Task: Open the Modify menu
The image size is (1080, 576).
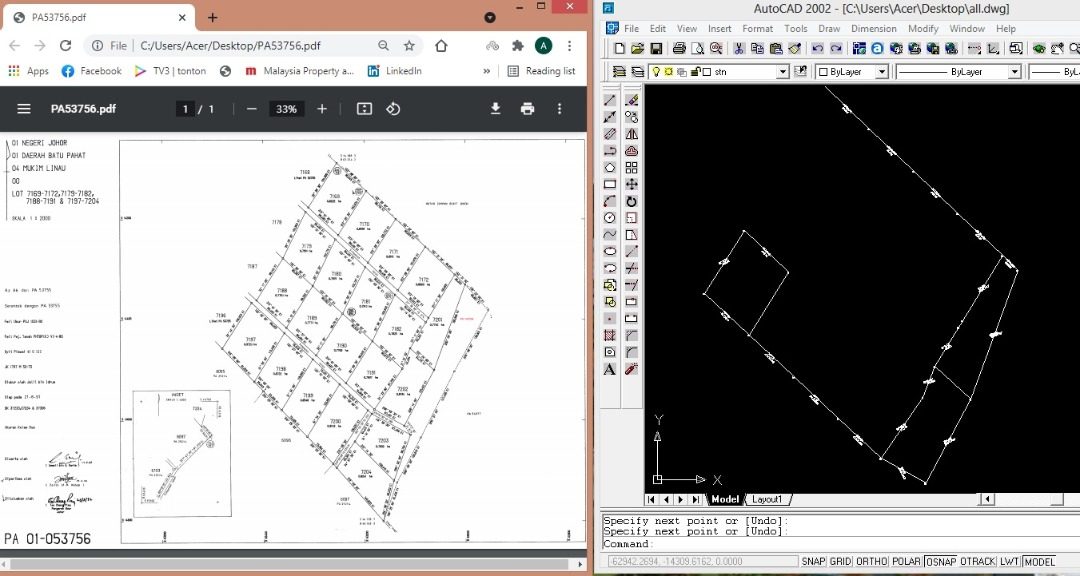Action: [923, 28]
